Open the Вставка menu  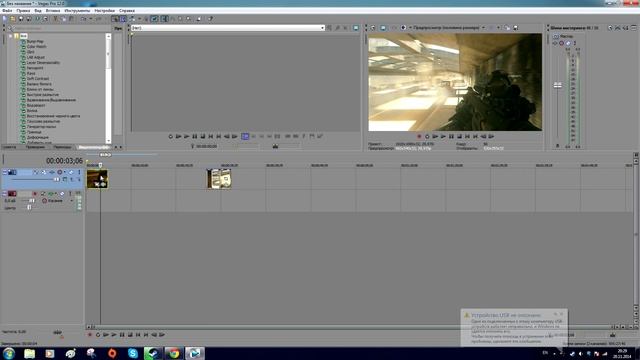click(x=53, y=11)
